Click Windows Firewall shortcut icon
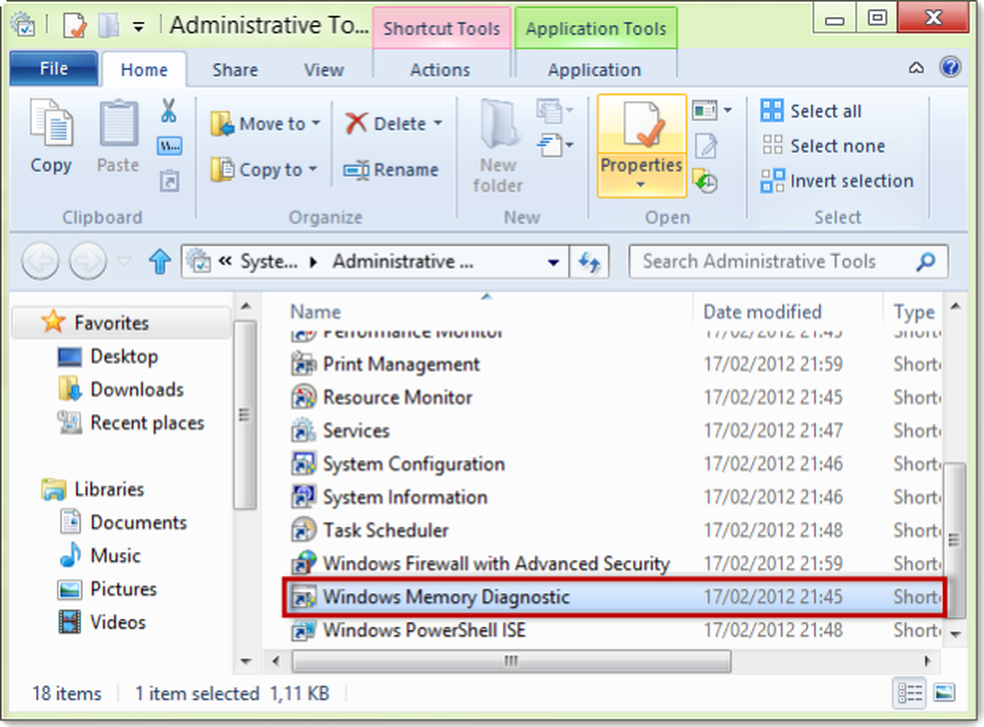The height and width of the screenshot is (727, 984). 304,563
